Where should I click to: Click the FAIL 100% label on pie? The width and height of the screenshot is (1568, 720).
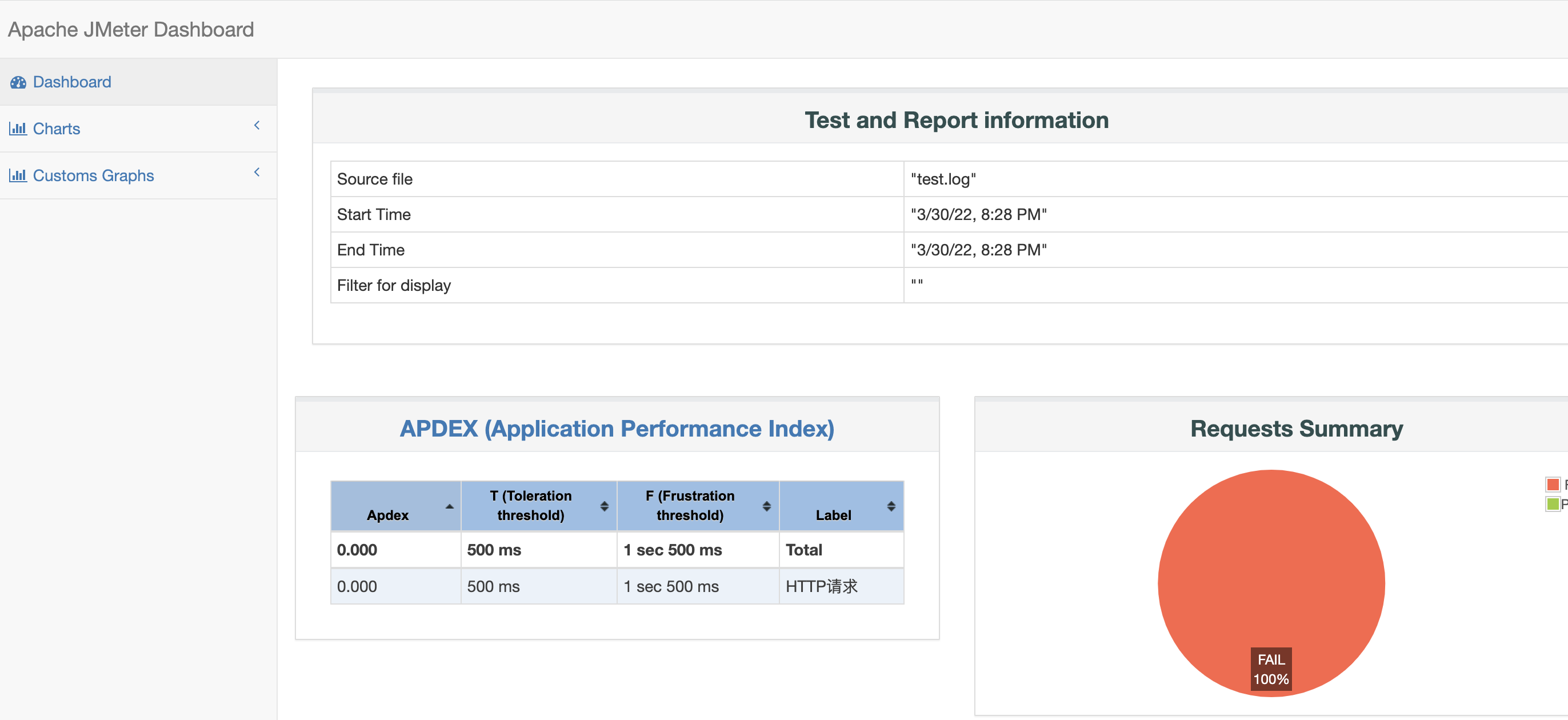1271,670
